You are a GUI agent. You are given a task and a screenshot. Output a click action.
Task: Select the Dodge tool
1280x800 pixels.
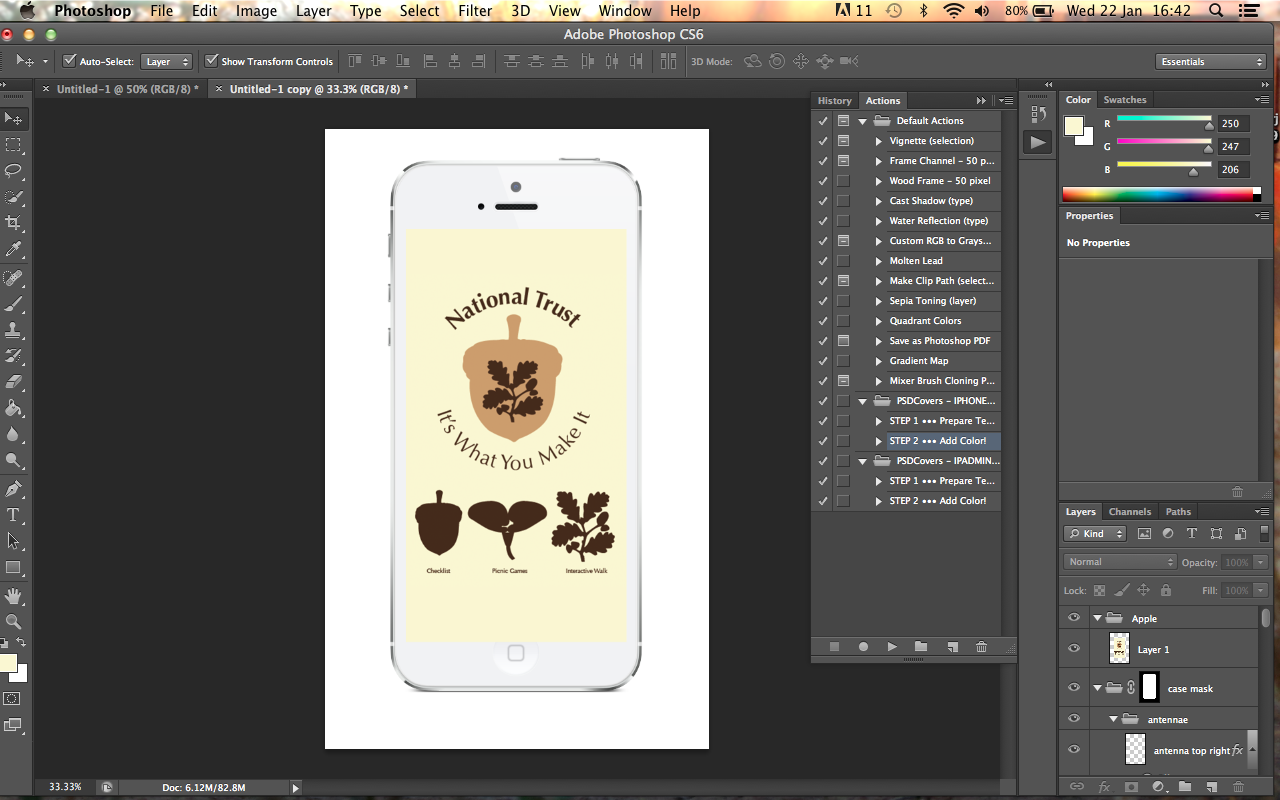click(14, 460)
